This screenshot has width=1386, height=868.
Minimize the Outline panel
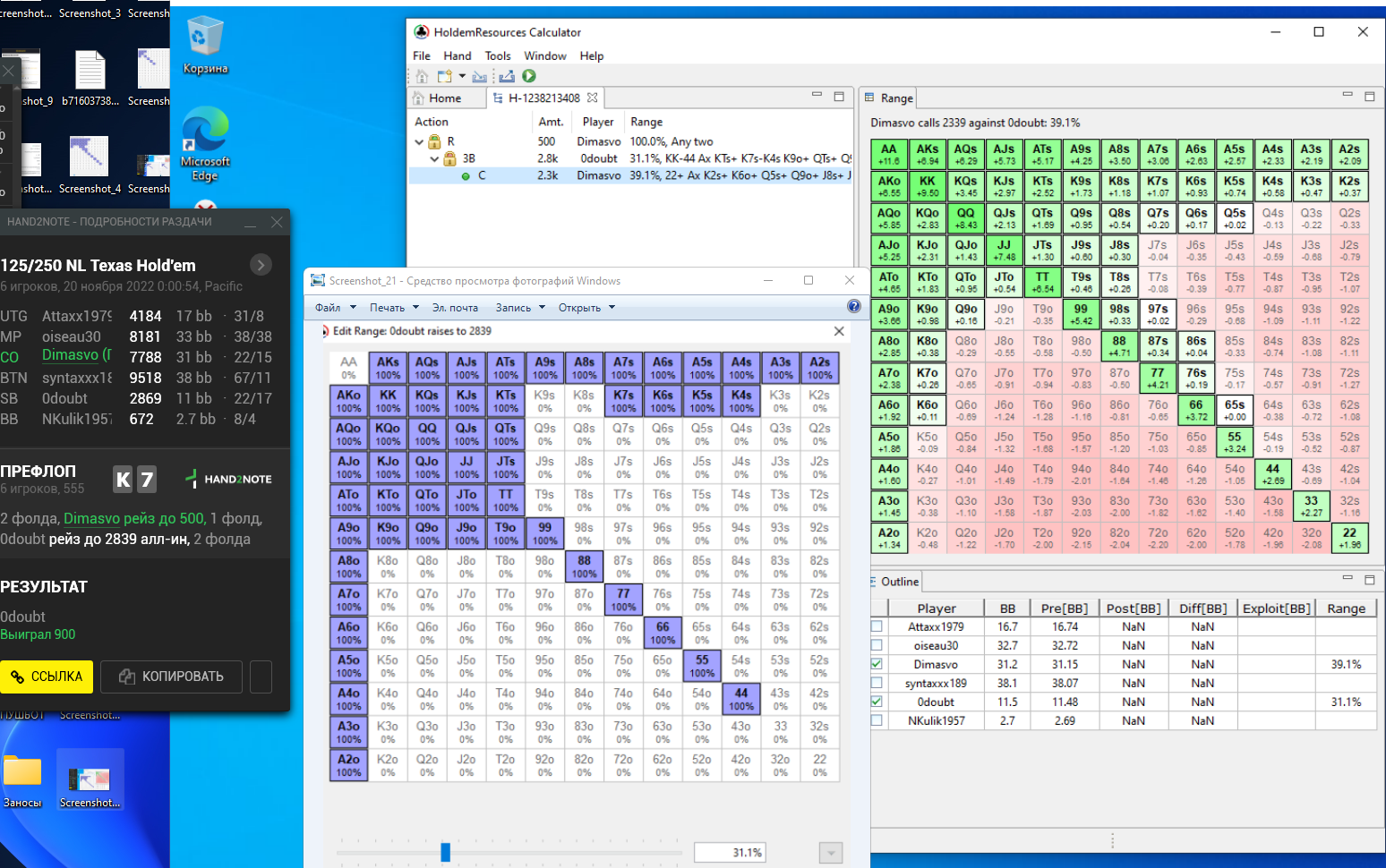pos(1347,579)
